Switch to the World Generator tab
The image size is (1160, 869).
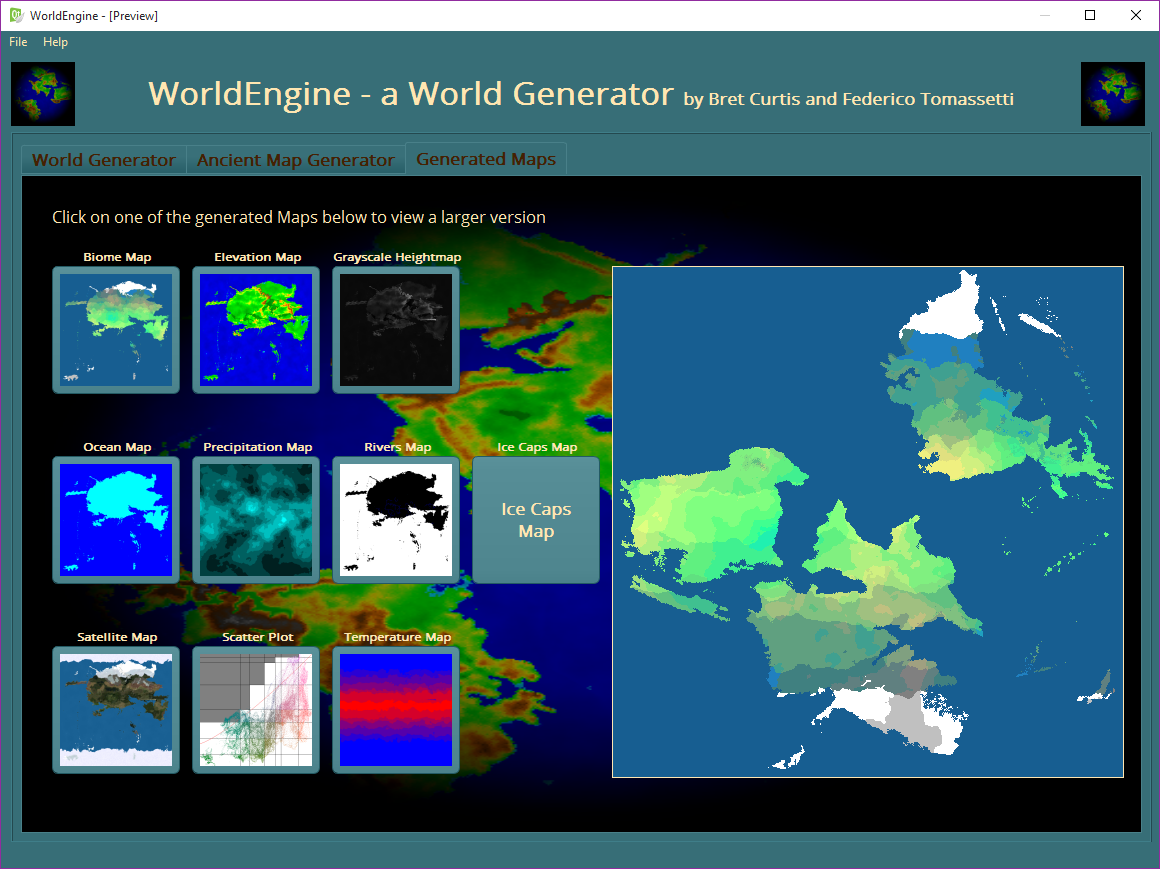coord(104,160)
